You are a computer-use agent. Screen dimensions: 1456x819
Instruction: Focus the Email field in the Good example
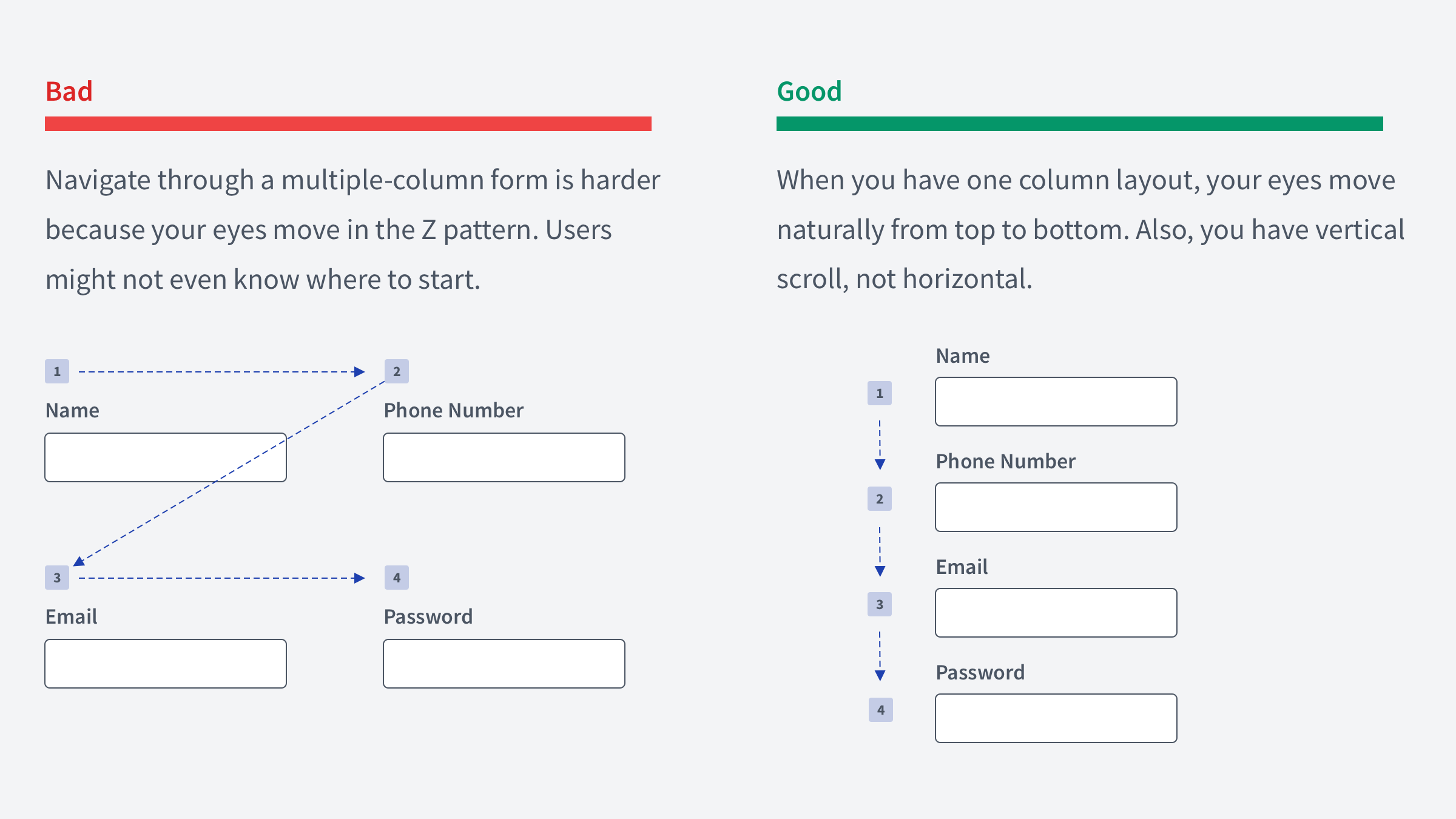point(1056,613)
